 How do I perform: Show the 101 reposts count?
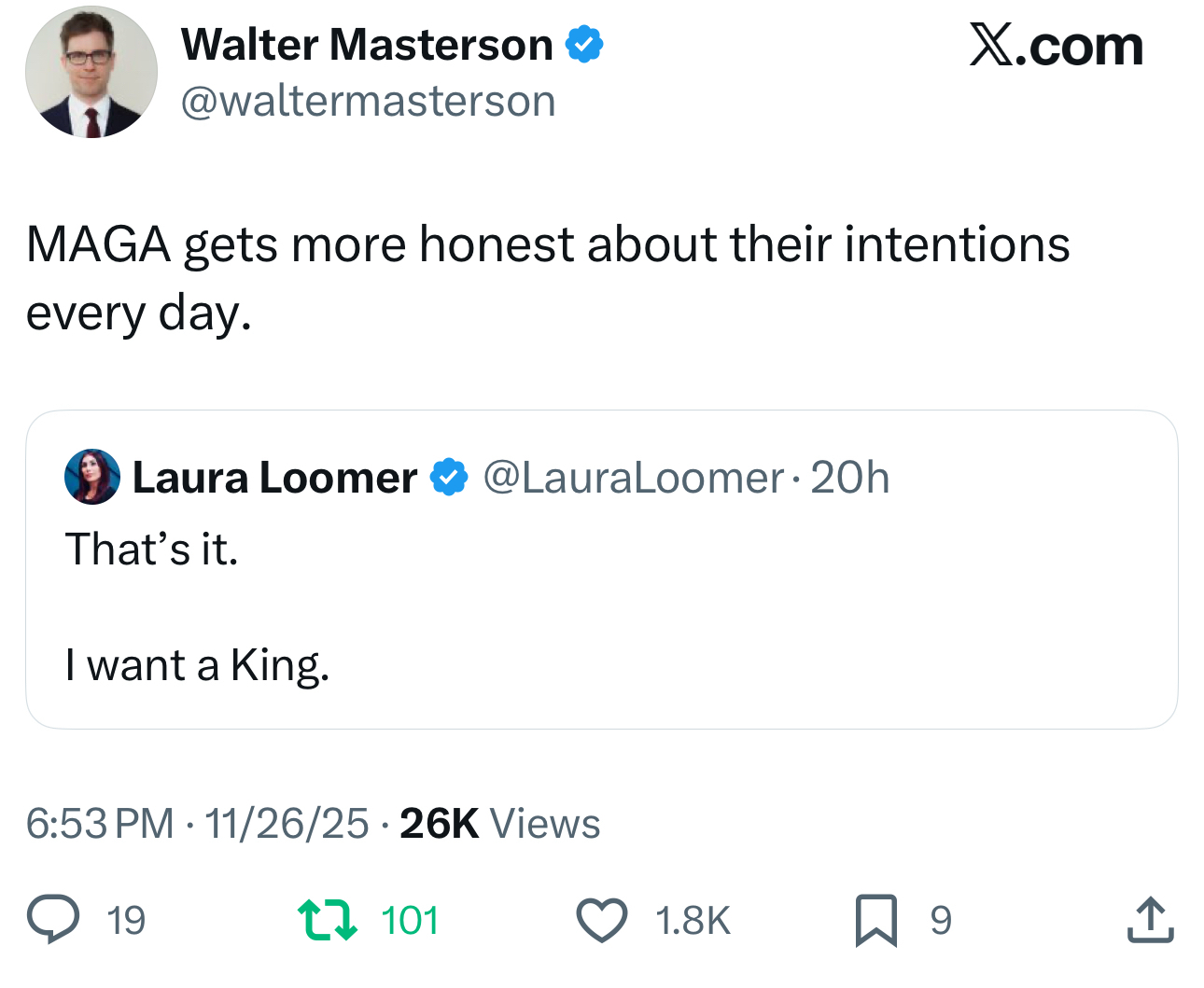410,921
